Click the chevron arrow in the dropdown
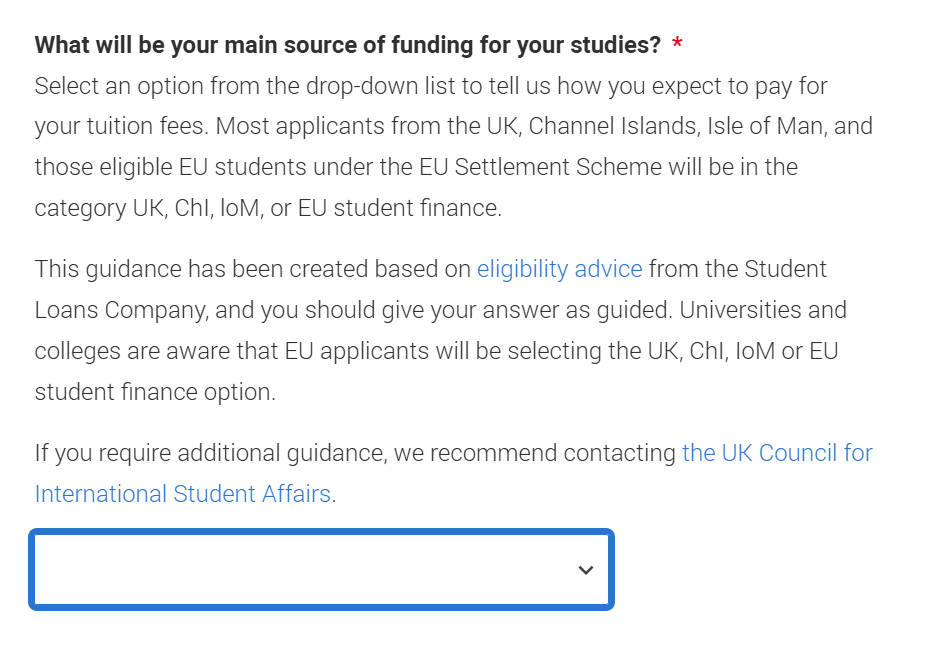The image size is (931, 652). [x=586, y=570]
